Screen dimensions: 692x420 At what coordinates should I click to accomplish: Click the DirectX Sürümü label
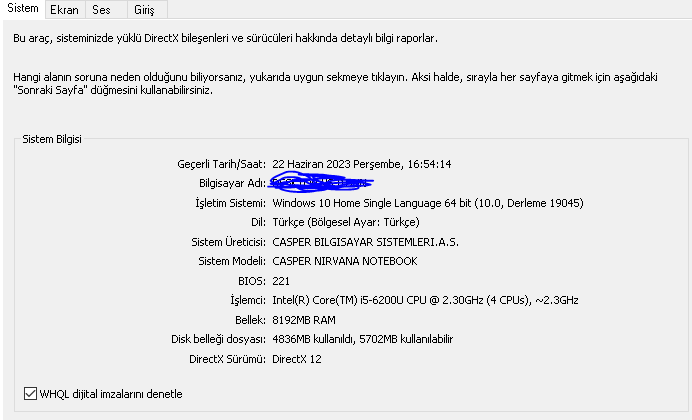click(227, 359)
